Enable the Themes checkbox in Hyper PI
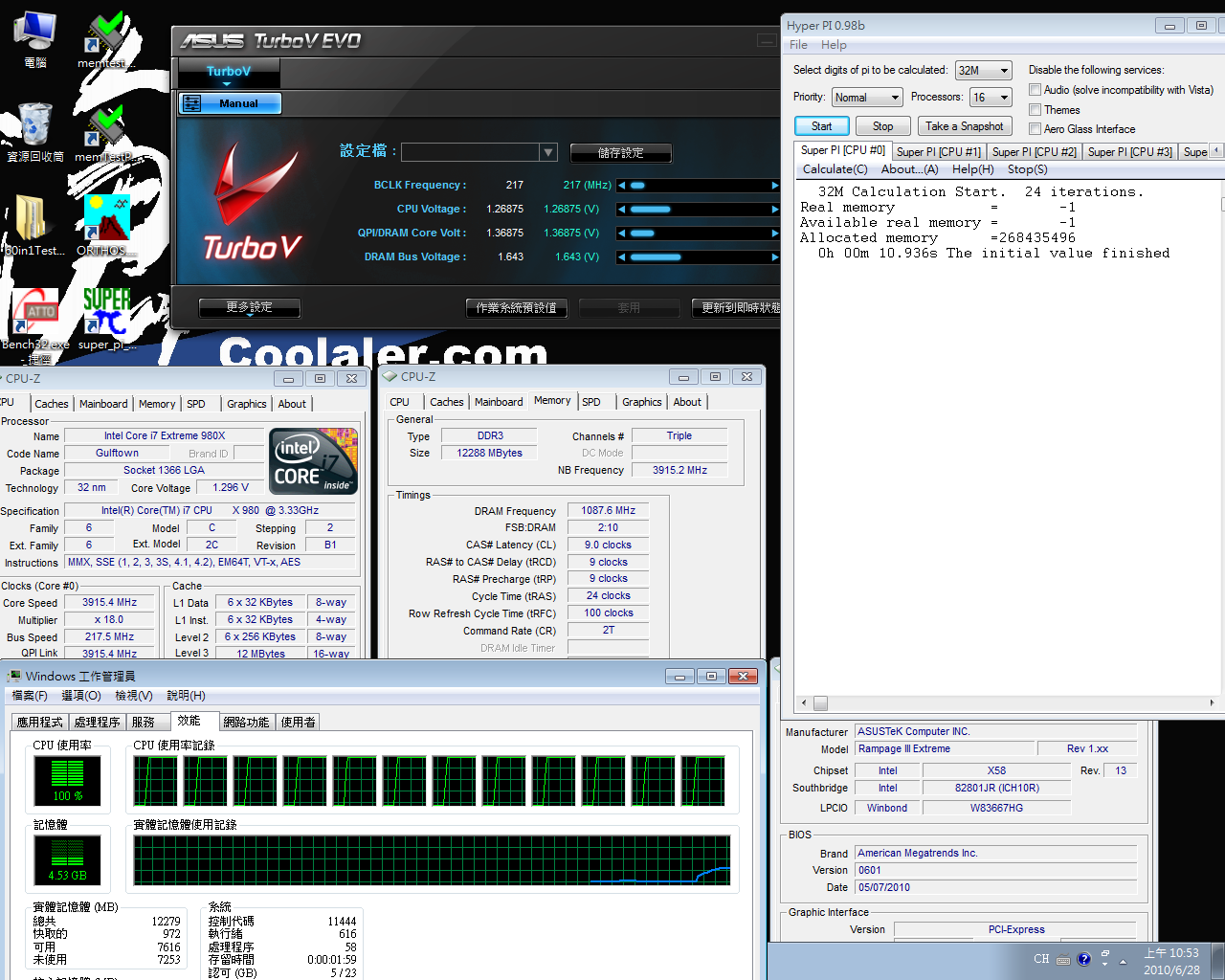Image resolution: width=1225 pixels, height=980 pixels. click(x=1035, y=109)
